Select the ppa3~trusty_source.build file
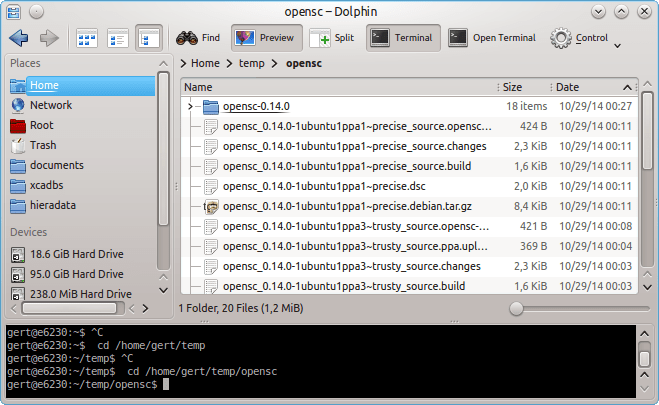Screen dimensions: 659x405 pyautogui.click(x=344, y=286)
